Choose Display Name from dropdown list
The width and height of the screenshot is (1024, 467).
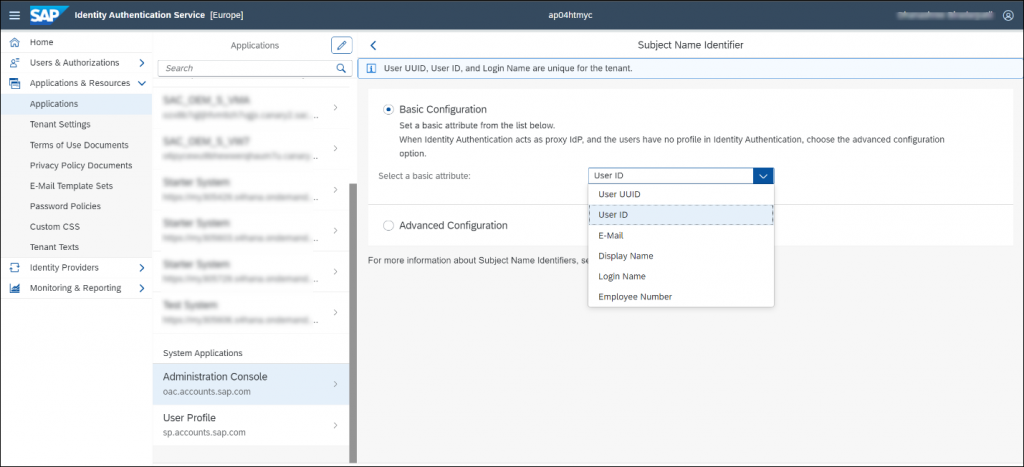pyautogui.click(x=681, y=256)
